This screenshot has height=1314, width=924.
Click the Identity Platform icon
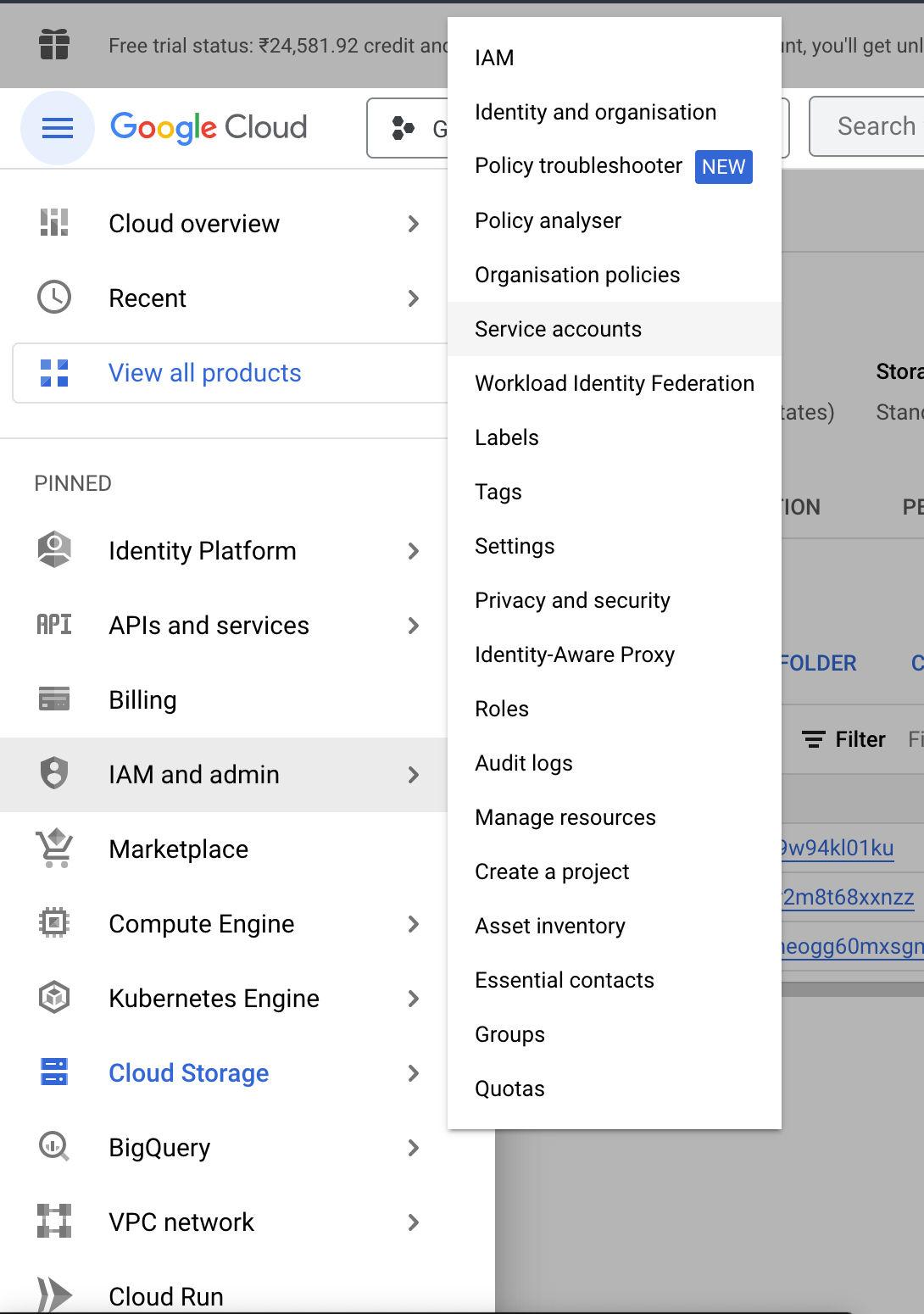[54, 550]
